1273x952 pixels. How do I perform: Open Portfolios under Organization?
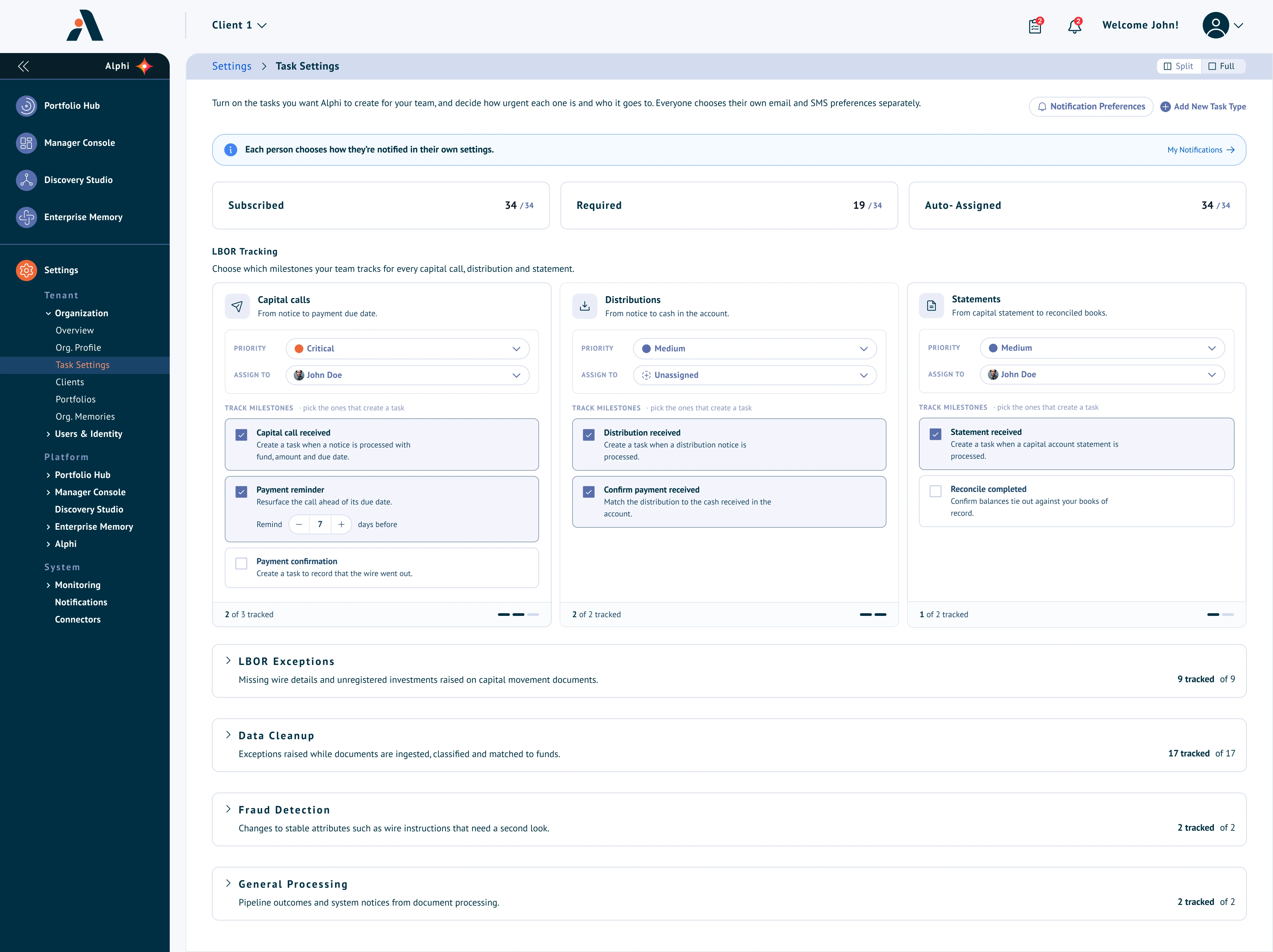[75, 399]
